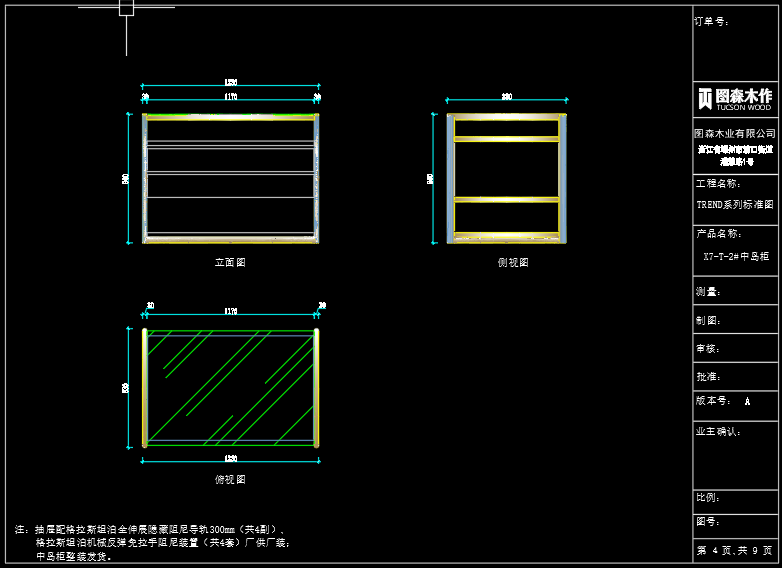
Task: Click the 测量 cell in the title block
Action: point(735,291)
